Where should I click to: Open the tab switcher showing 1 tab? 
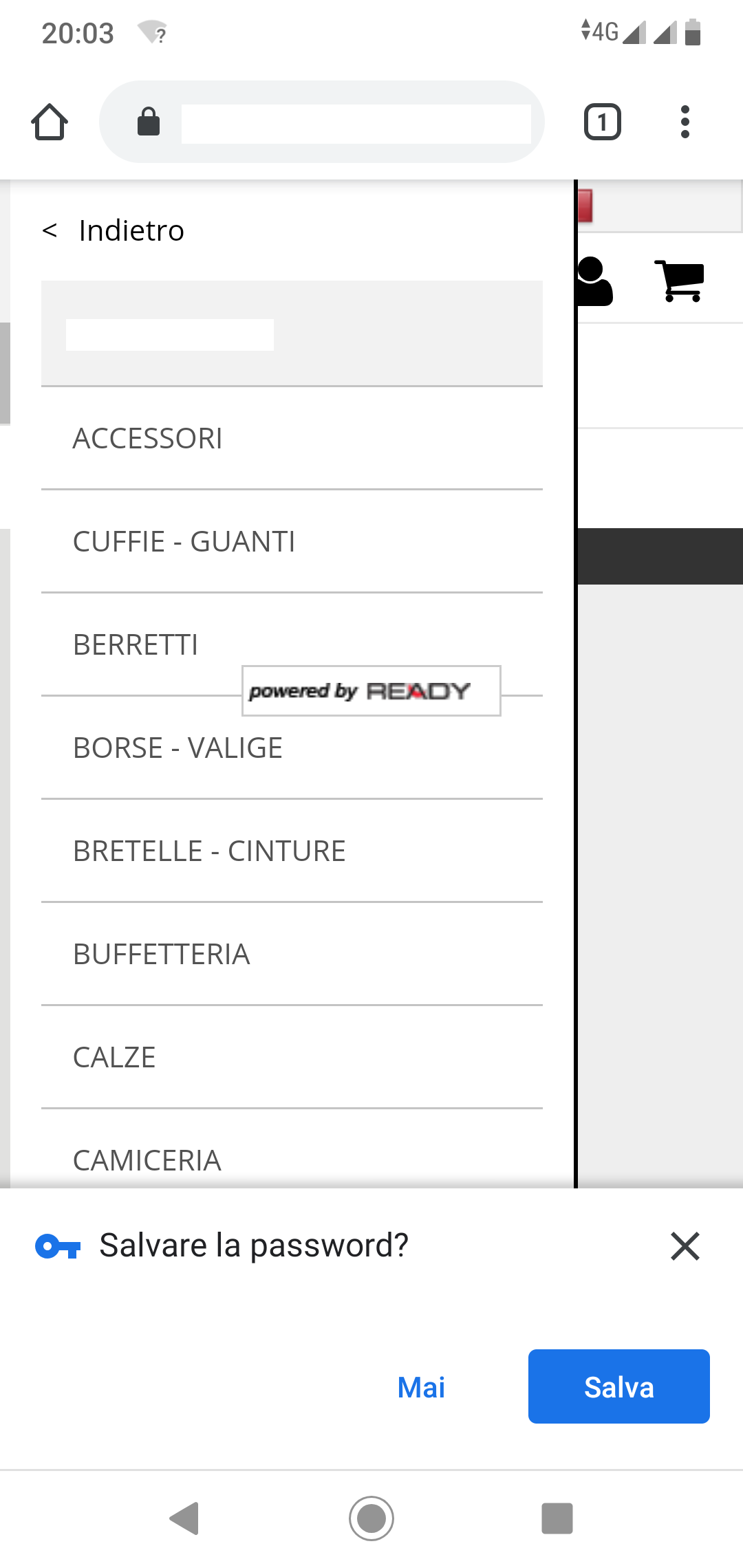click(602, 122)
